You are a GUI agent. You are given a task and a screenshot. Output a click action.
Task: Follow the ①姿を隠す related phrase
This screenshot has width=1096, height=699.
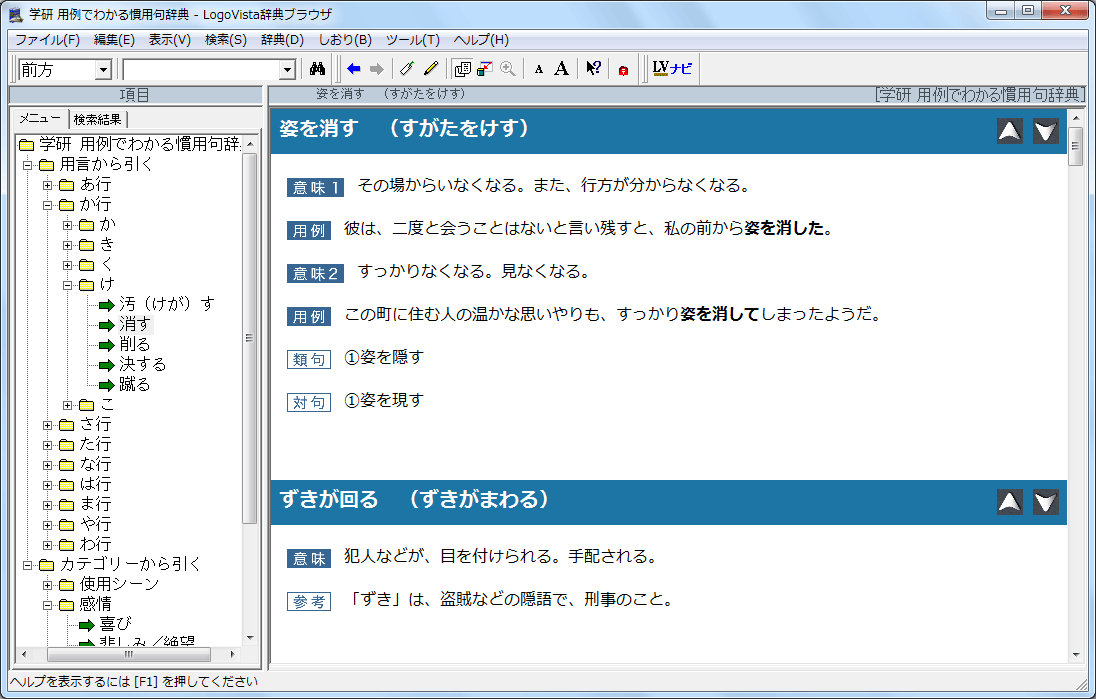pos(384,357)
